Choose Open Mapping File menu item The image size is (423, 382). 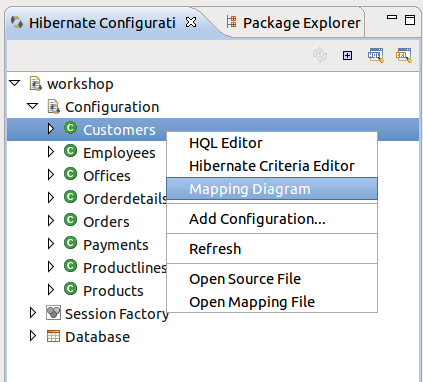[272, 302]
